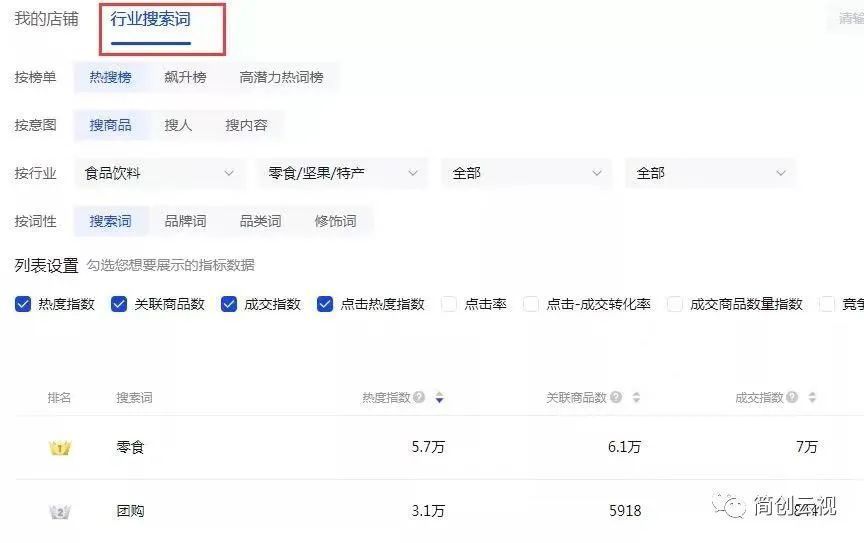Click the search keyword 团购
Image resolution: width=864 pixels, height=543 pixels.
(x=131, y=511)
